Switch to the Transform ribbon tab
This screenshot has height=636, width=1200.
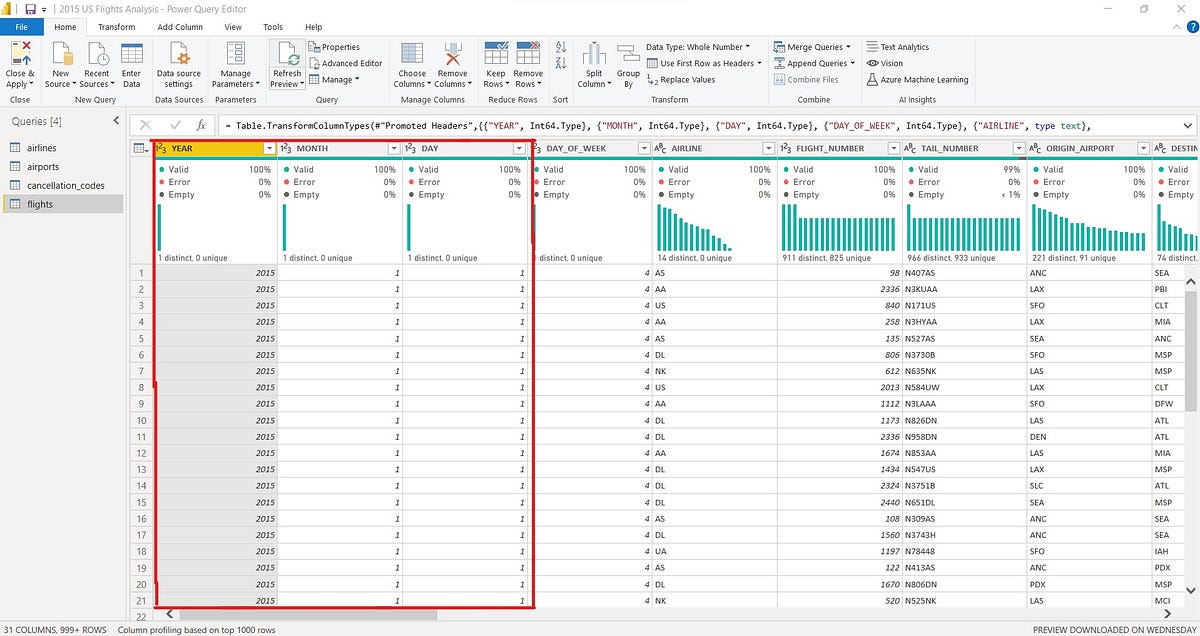click(x=117, y=27)
